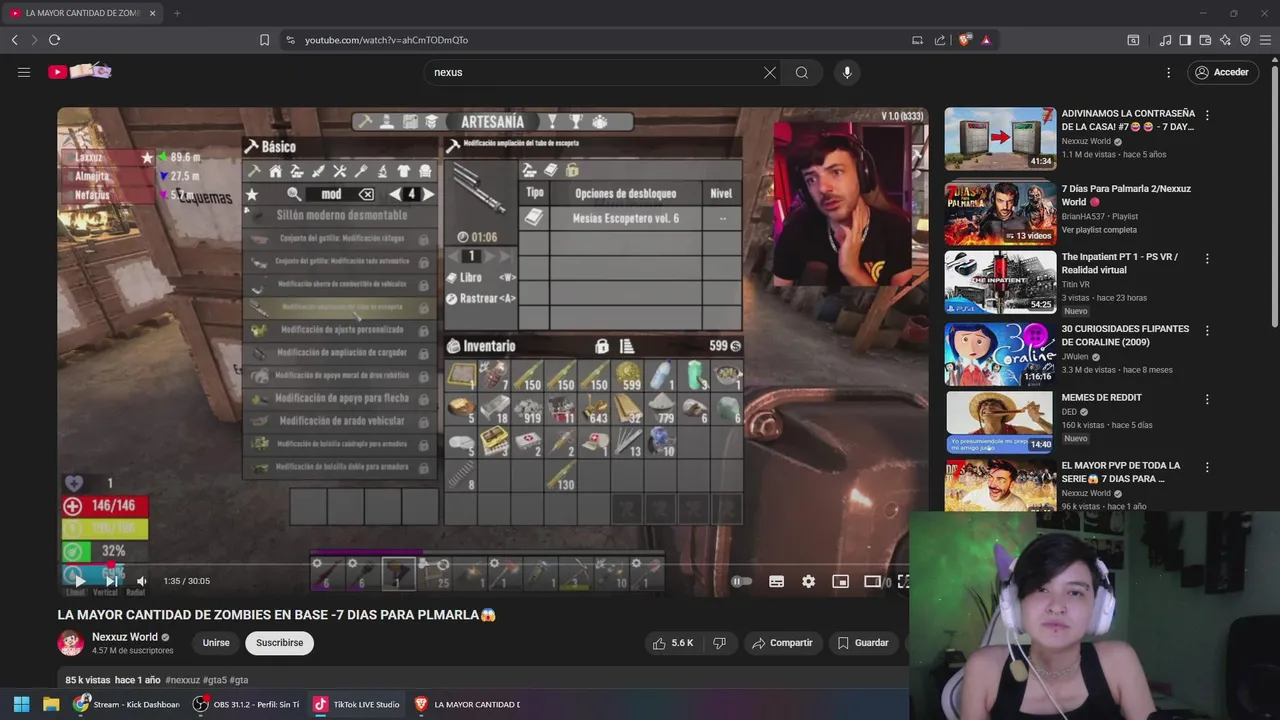
Task: Go to YouTube home via logo
Action: (x=79, y=71)
